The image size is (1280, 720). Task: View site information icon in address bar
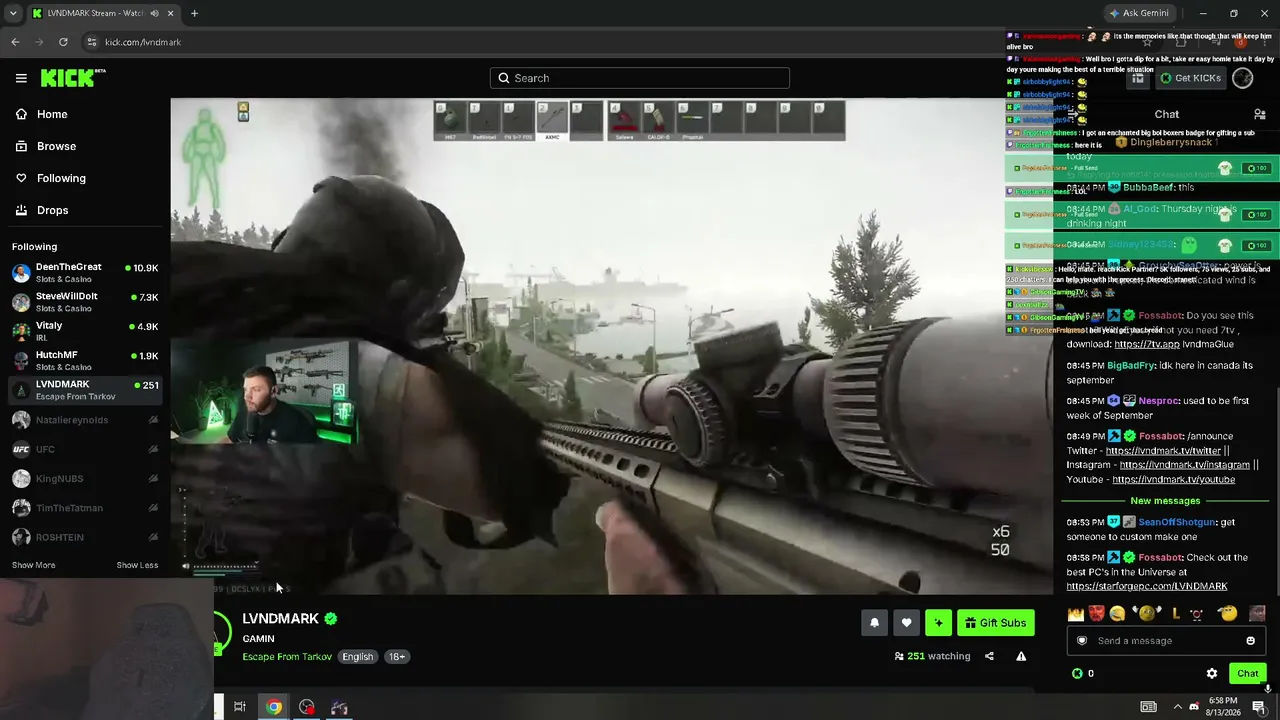[92, 42]
